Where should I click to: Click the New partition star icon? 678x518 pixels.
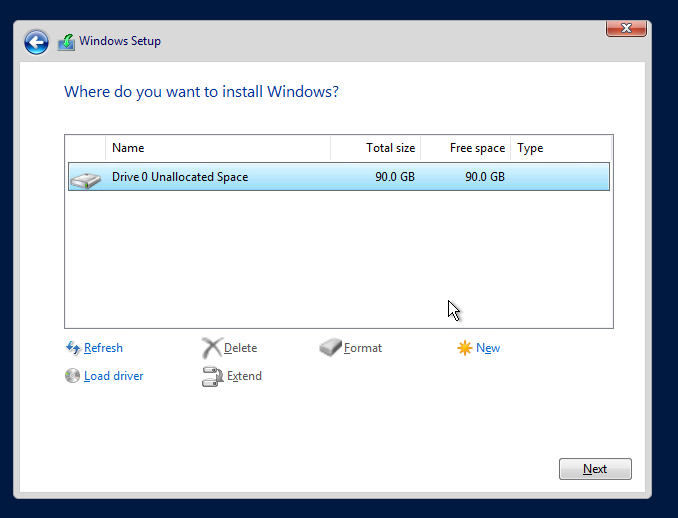[x=464, y=348]
